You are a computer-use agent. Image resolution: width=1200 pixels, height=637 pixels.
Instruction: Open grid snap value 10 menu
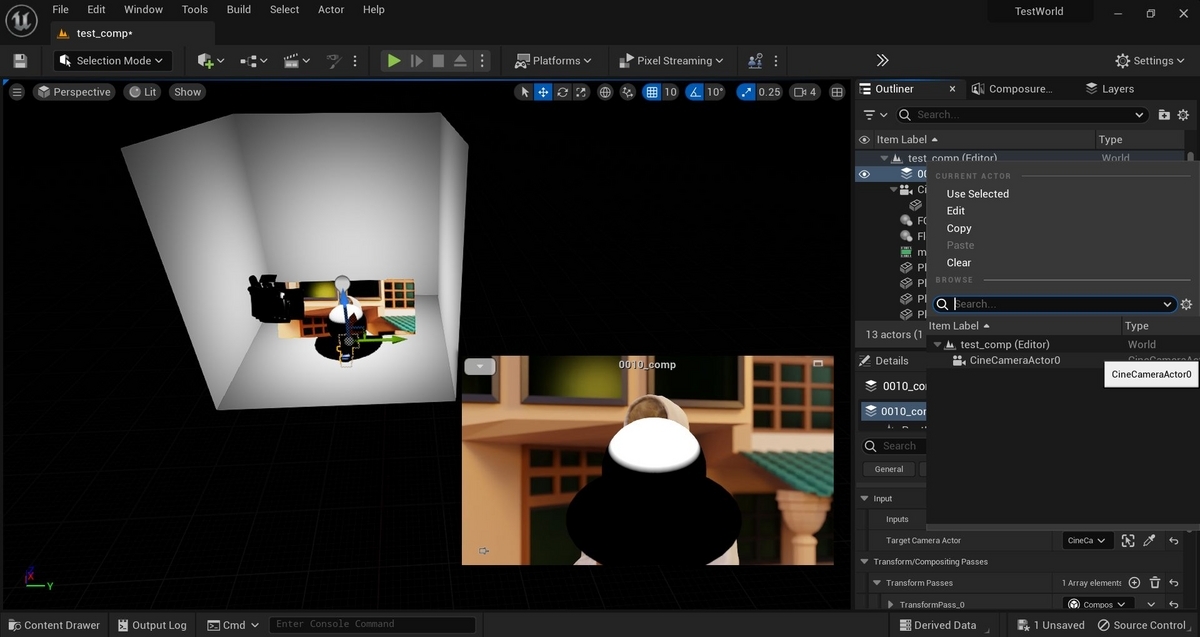click(670, 92)
